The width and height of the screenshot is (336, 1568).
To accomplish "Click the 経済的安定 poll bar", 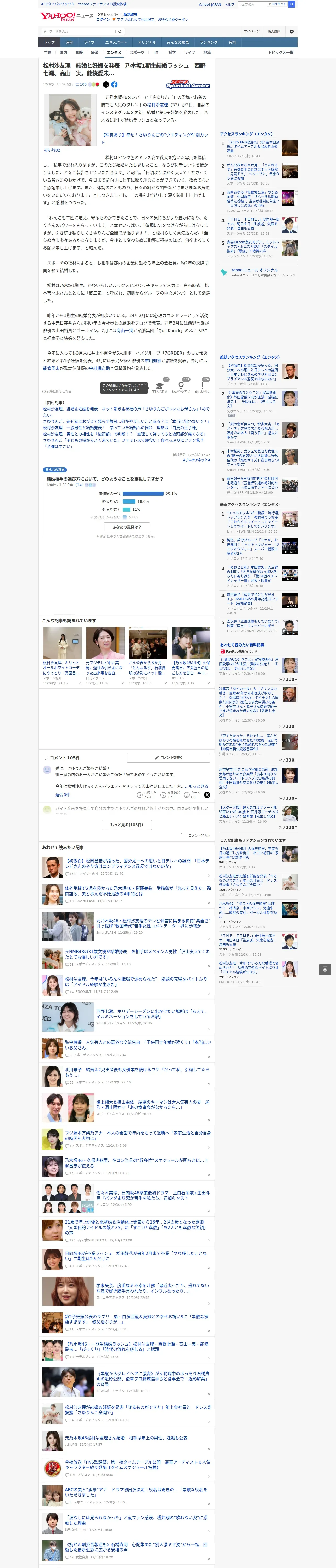I will [129, 501].
